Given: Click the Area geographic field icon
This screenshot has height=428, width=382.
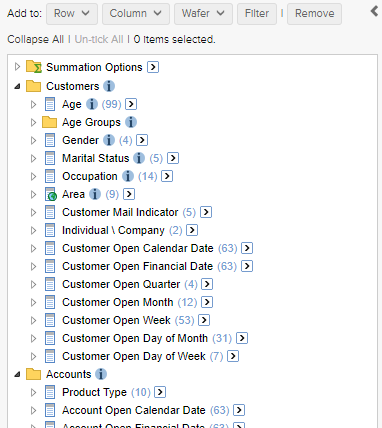Looking at the screenshot, I should point(51,194).
